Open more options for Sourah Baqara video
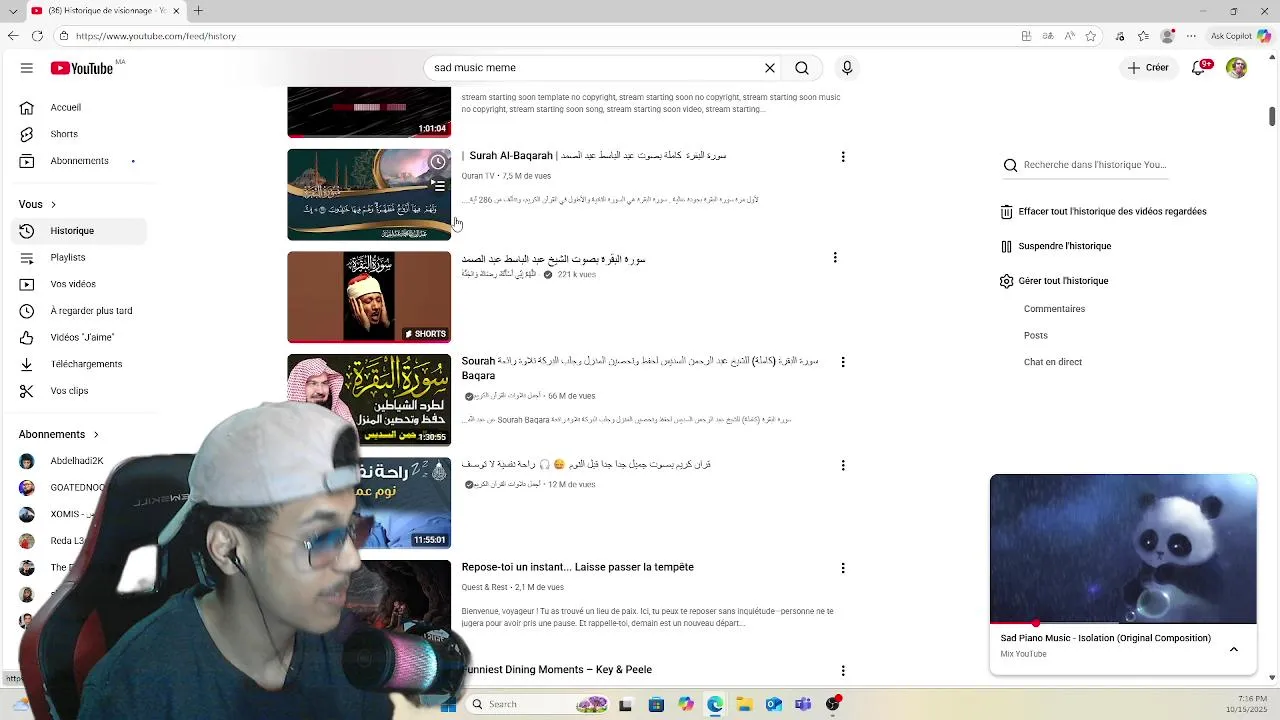The height and width of the screenshot is (720, 1280). [x=843, y=362]
